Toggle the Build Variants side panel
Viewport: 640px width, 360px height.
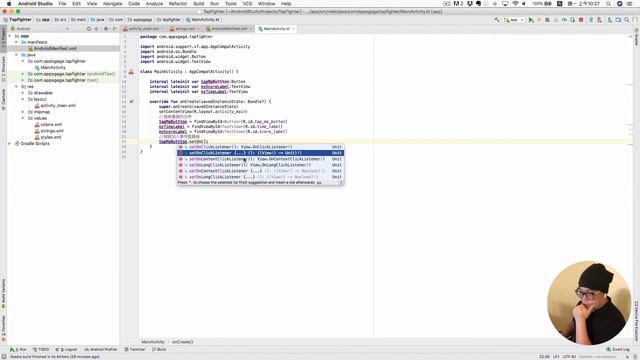(x=3, y=294)
